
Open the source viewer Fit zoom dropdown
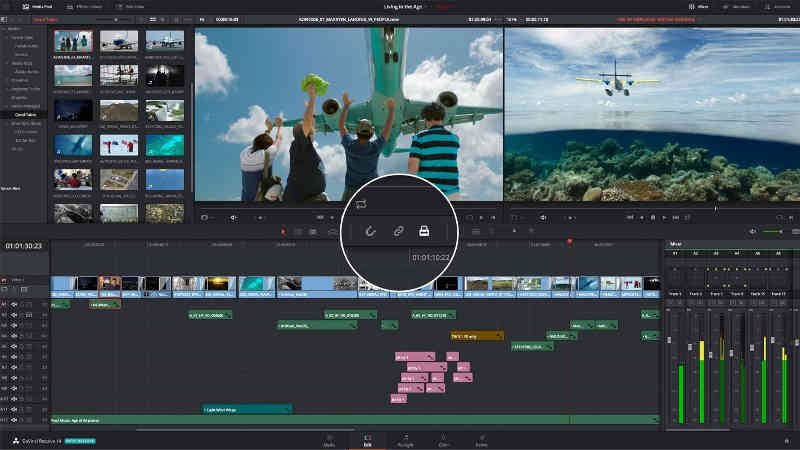pyautogui.click(x=202, y=19)
